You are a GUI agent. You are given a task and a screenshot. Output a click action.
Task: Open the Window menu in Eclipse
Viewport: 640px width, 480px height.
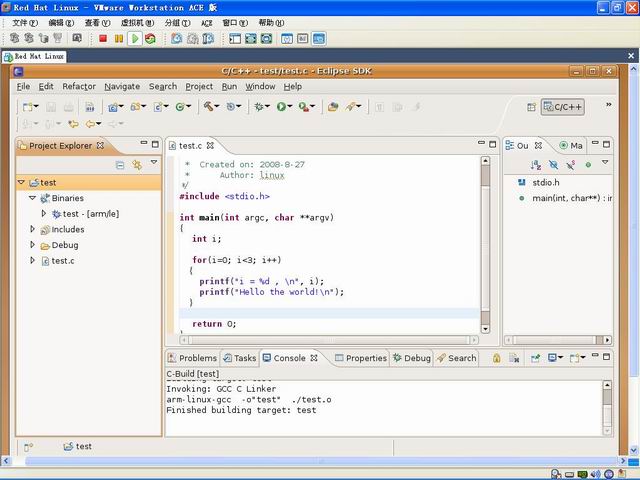260,87
